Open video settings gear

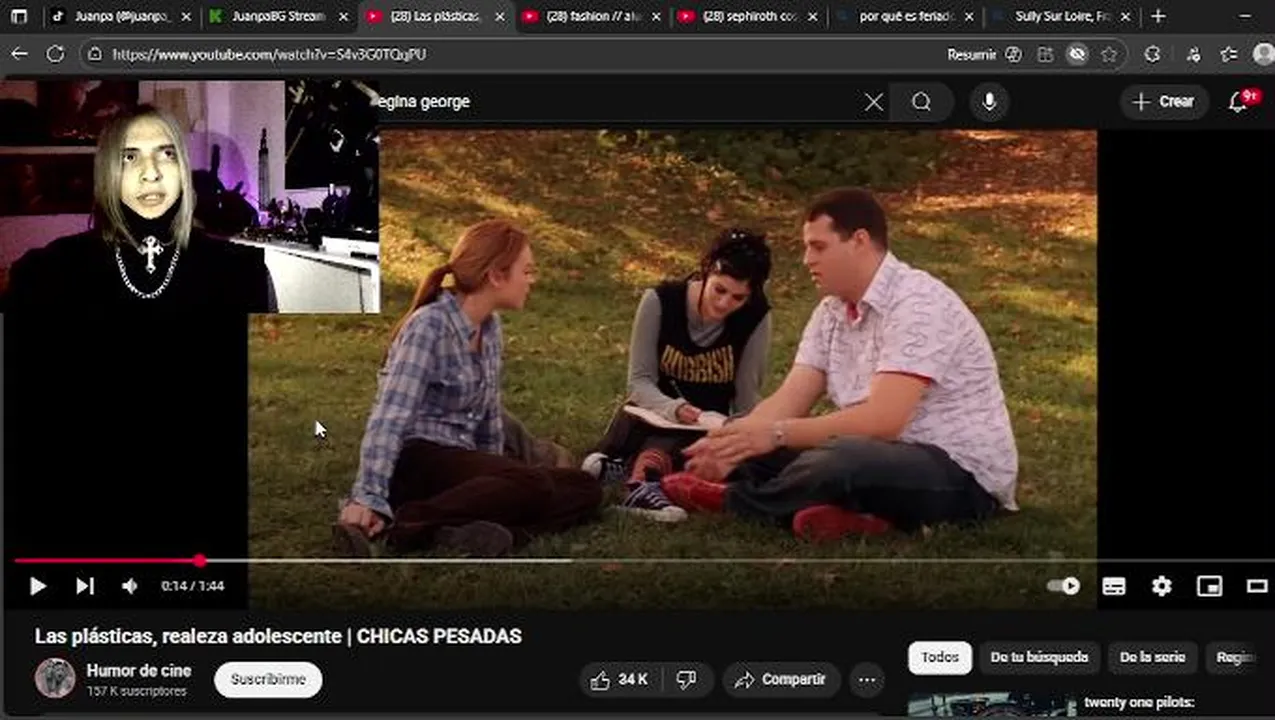1161,586
